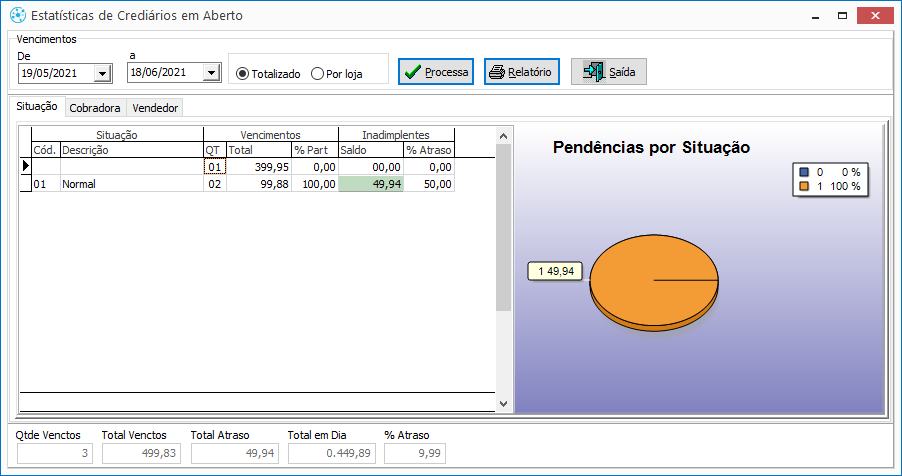Screen dimensions: 902x476
Task: Open the end date dropdown for 18/06/2021
Action: (x=212, y=73)
